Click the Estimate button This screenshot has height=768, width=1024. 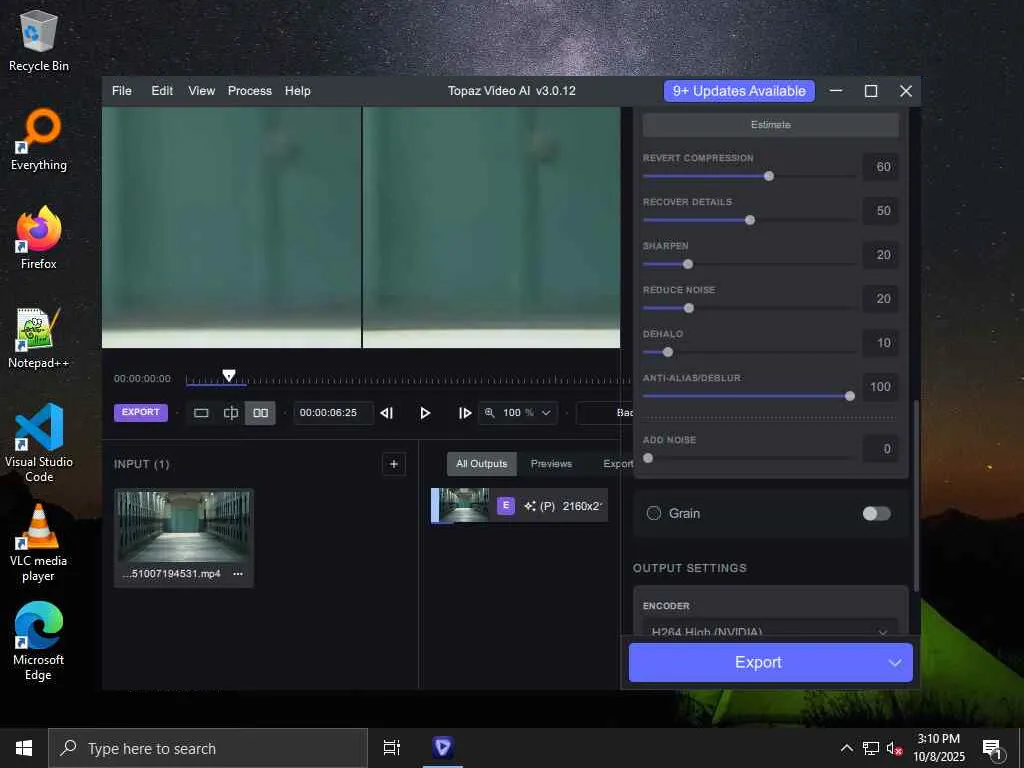tap(771, 125)
